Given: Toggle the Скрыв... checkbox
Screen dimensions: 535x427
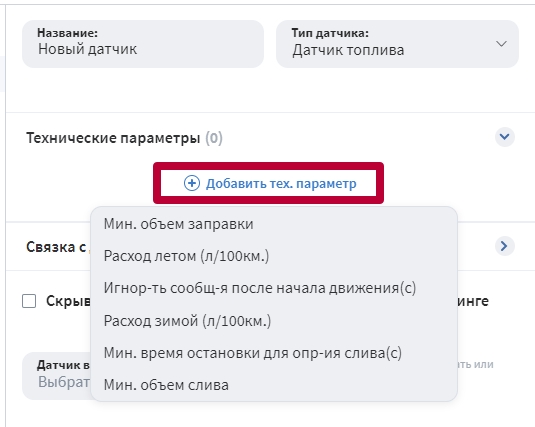Looking at the screenshot, I should pos(29,301).
